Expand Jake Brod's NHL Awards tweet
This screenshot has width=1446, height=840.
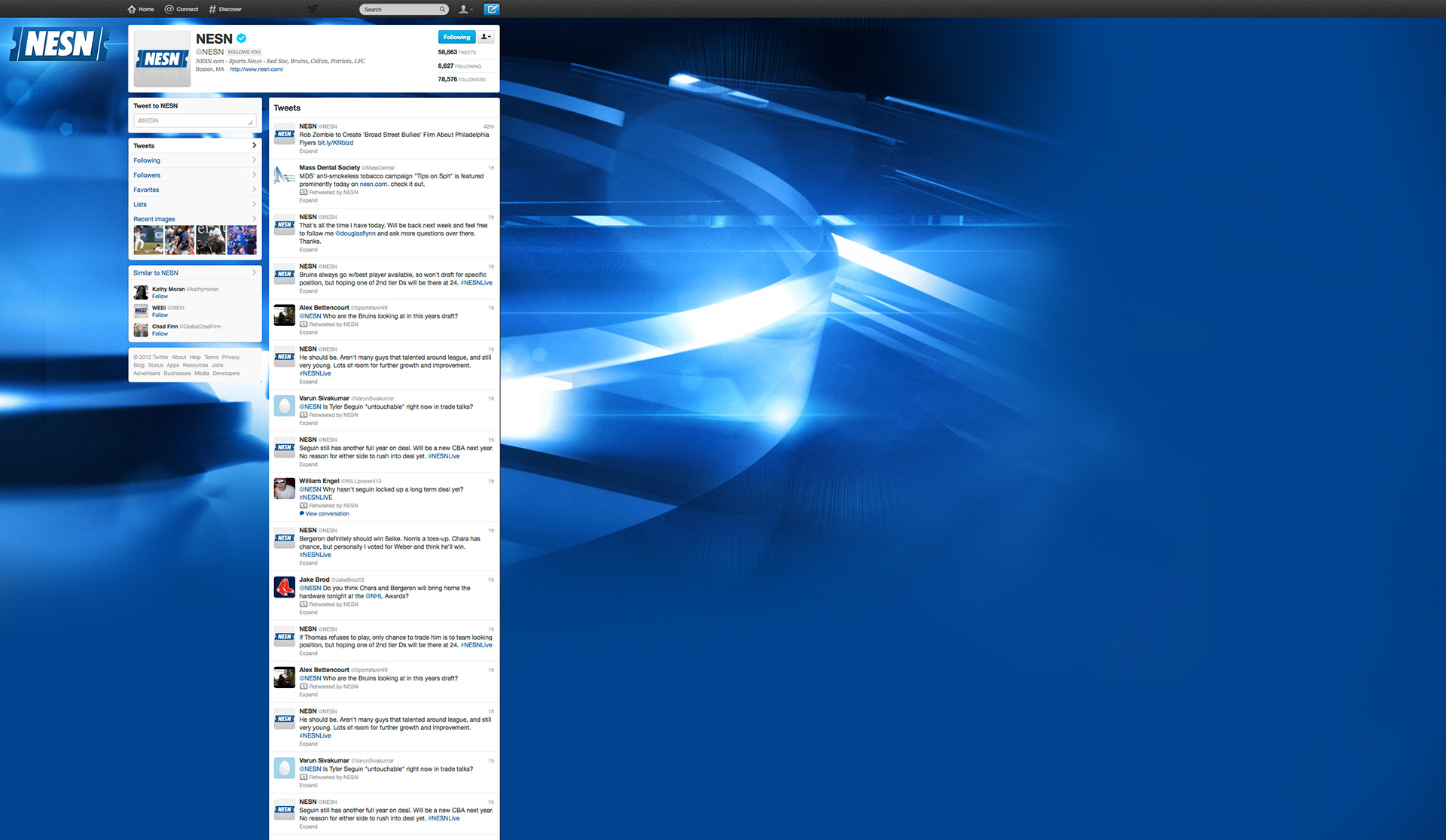click(308, 613)
